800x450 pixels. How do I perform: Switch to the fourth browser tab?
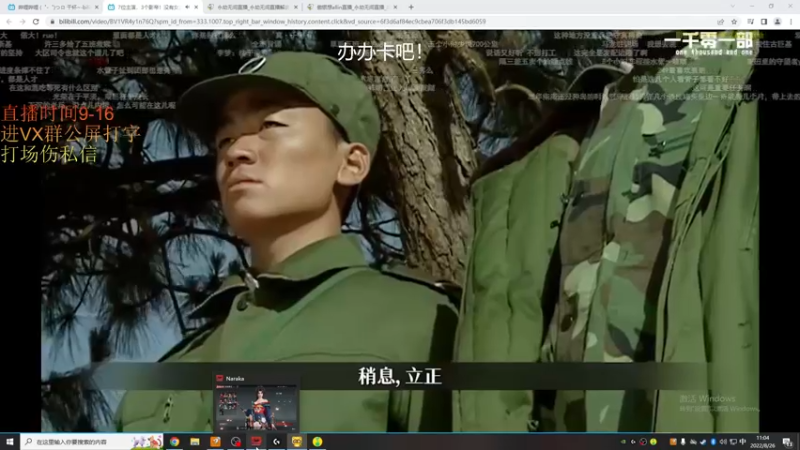point(351,7)
